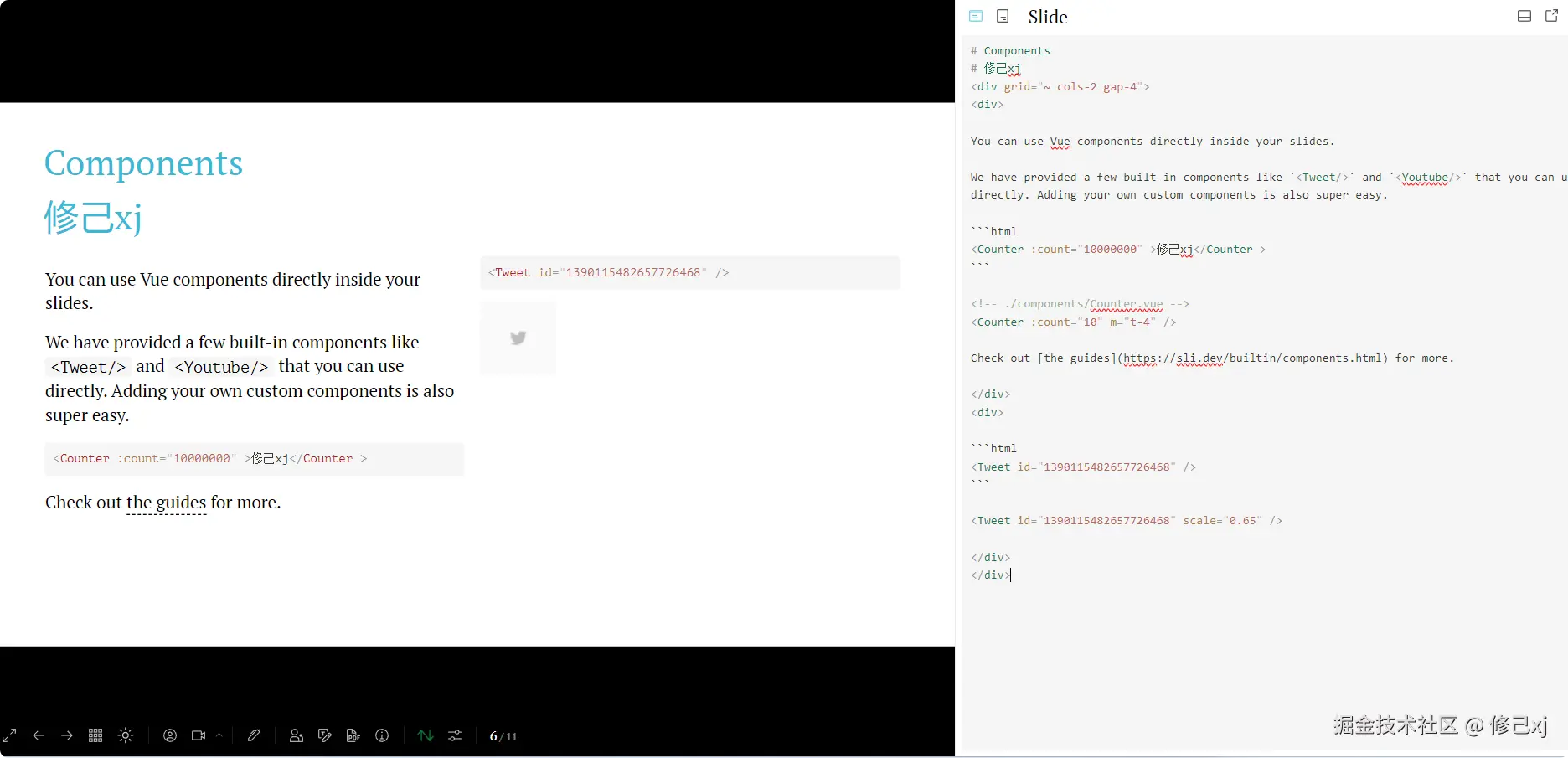Place cursor on '# 修己xj' editor line

pyautogui.click(x=995, y=69)
